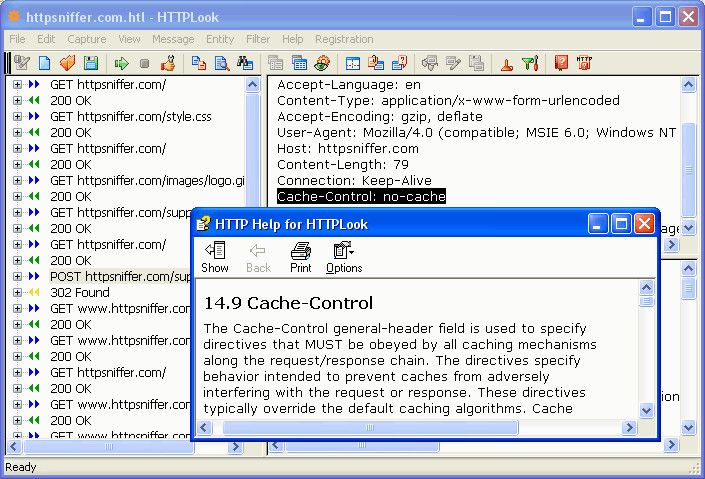This screenshot has width=705, height=479.
Task: Expand the POST httpsniffer.com/sup node
Action: (18, 276)
